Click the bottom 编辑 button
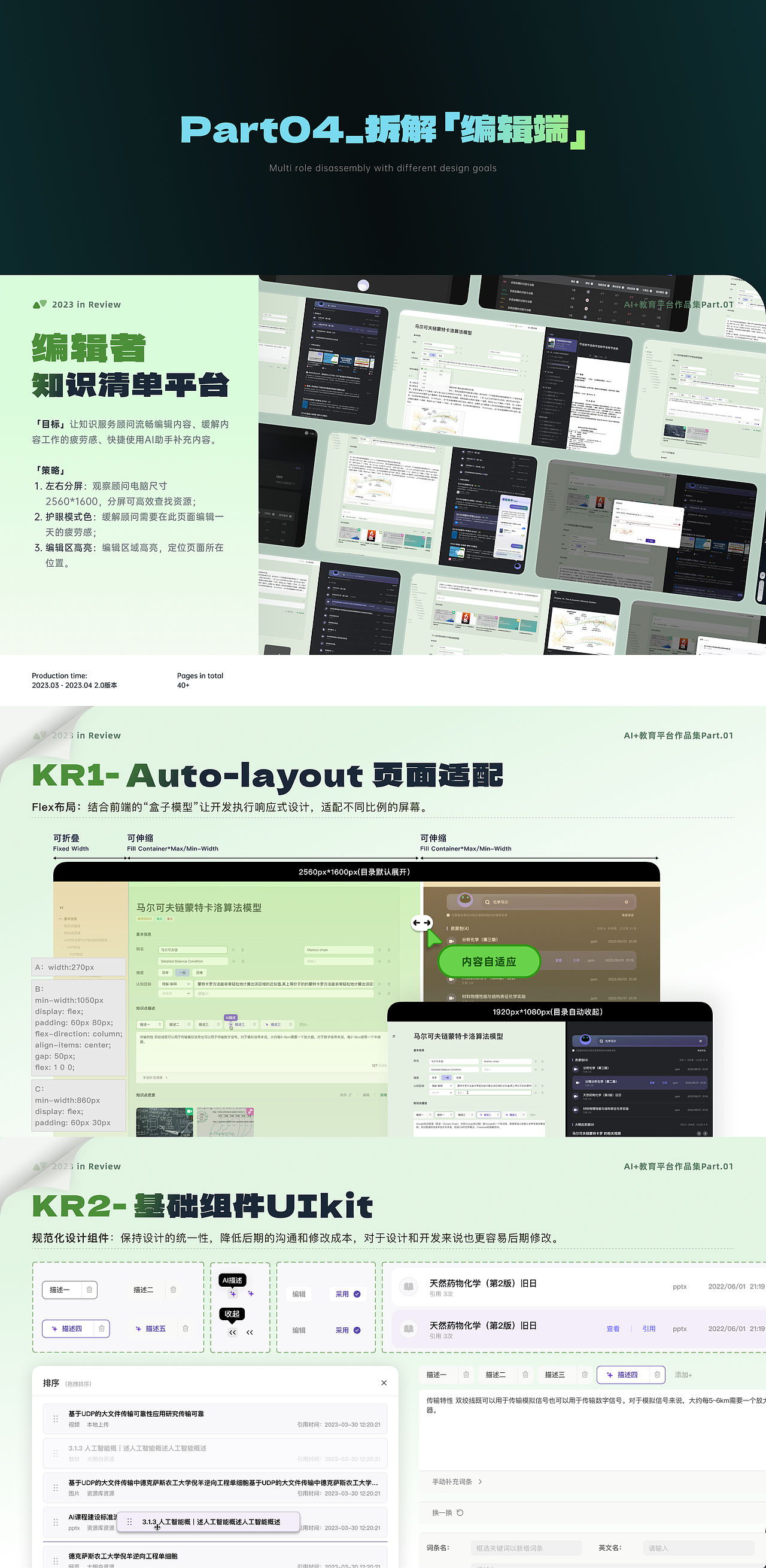Viewport: 766px width, 1568px height. click(x=299, y=1330)
